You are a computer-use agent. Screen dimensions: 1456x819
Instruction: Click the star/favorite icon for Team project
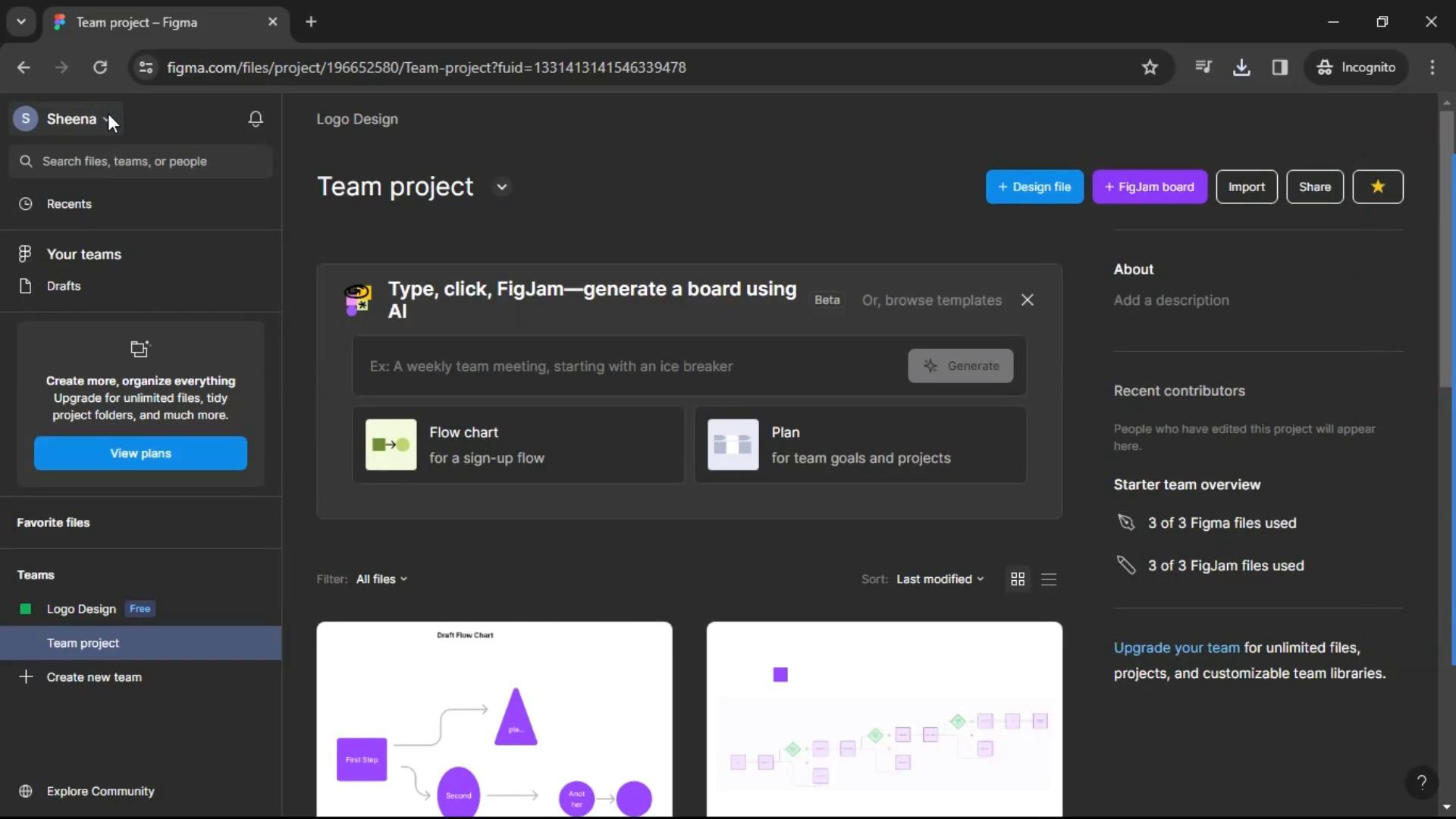(x=1378, y=186)
